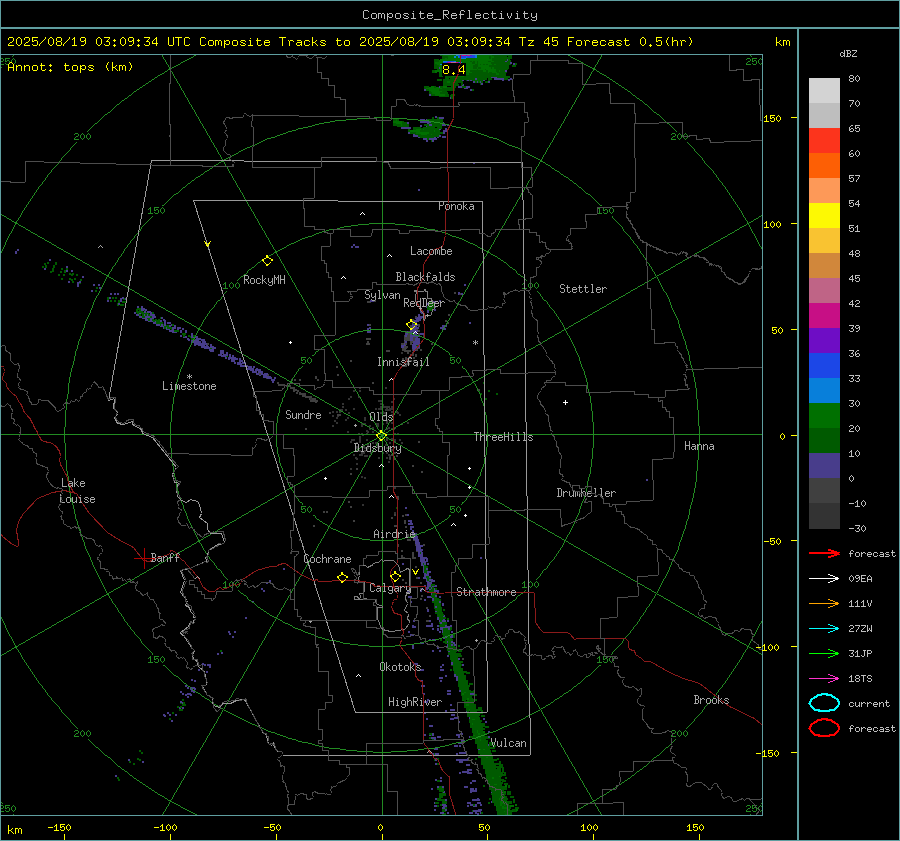Click the yellow diamond marker at Calgary

395,576
